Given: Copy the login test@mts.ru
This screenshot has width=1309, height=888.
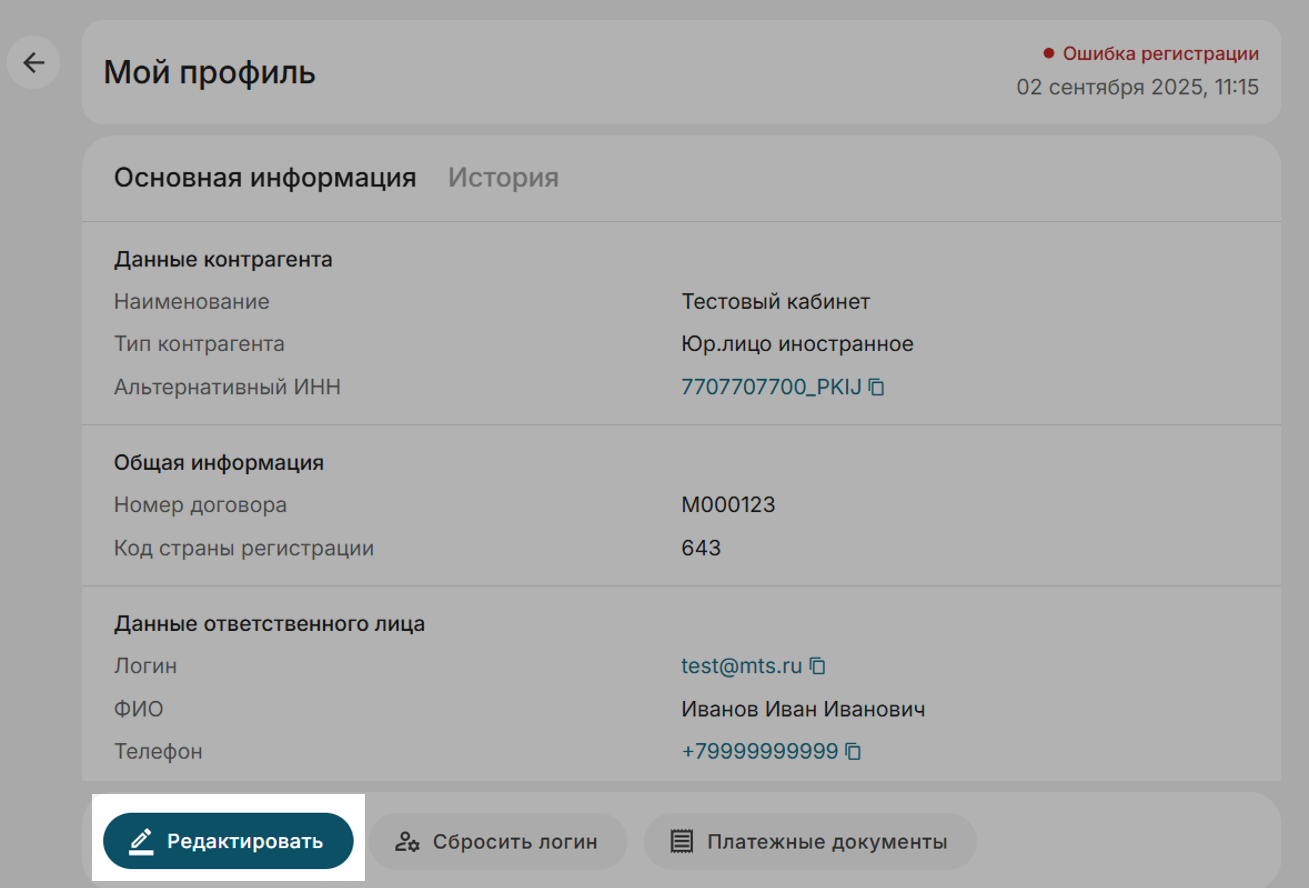Looking at the screenshot, I should (x=818, y=666).
